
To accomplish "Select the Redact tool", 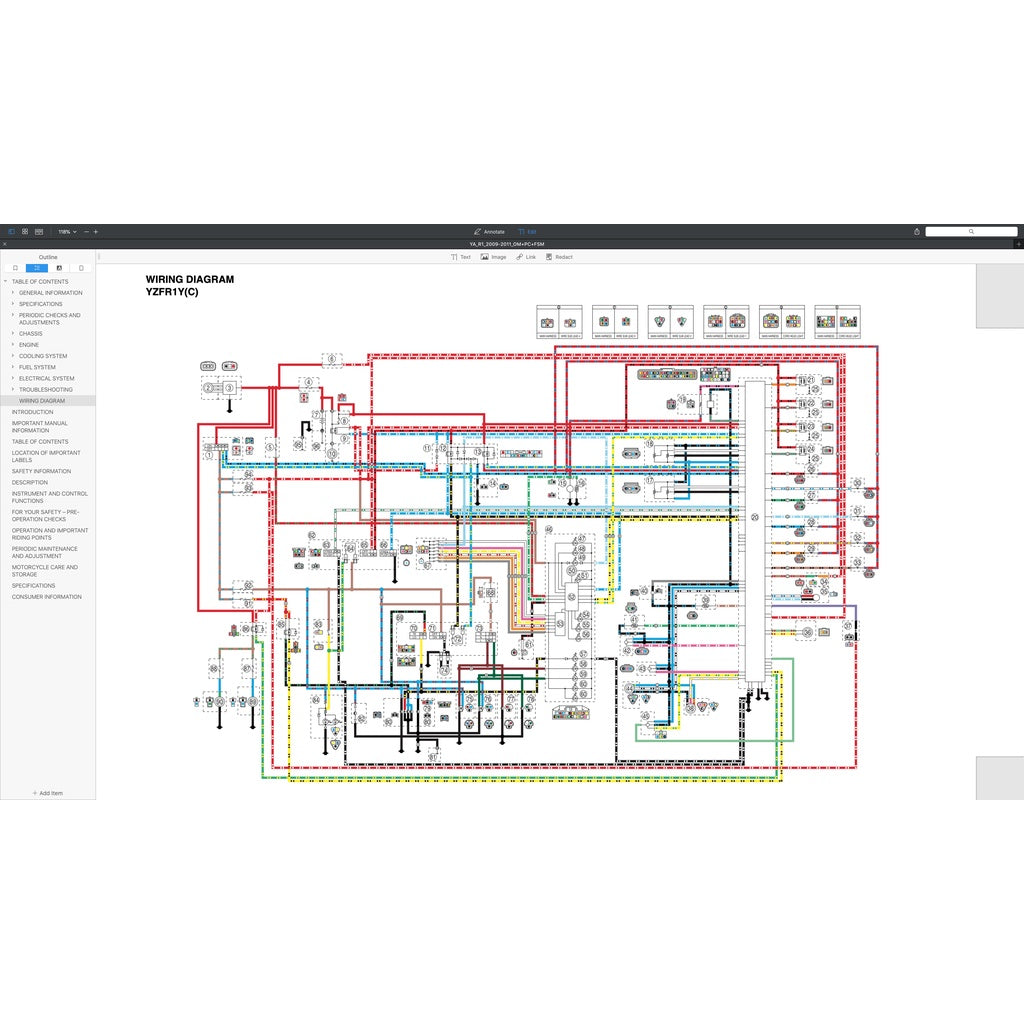I will pos(558,257).
